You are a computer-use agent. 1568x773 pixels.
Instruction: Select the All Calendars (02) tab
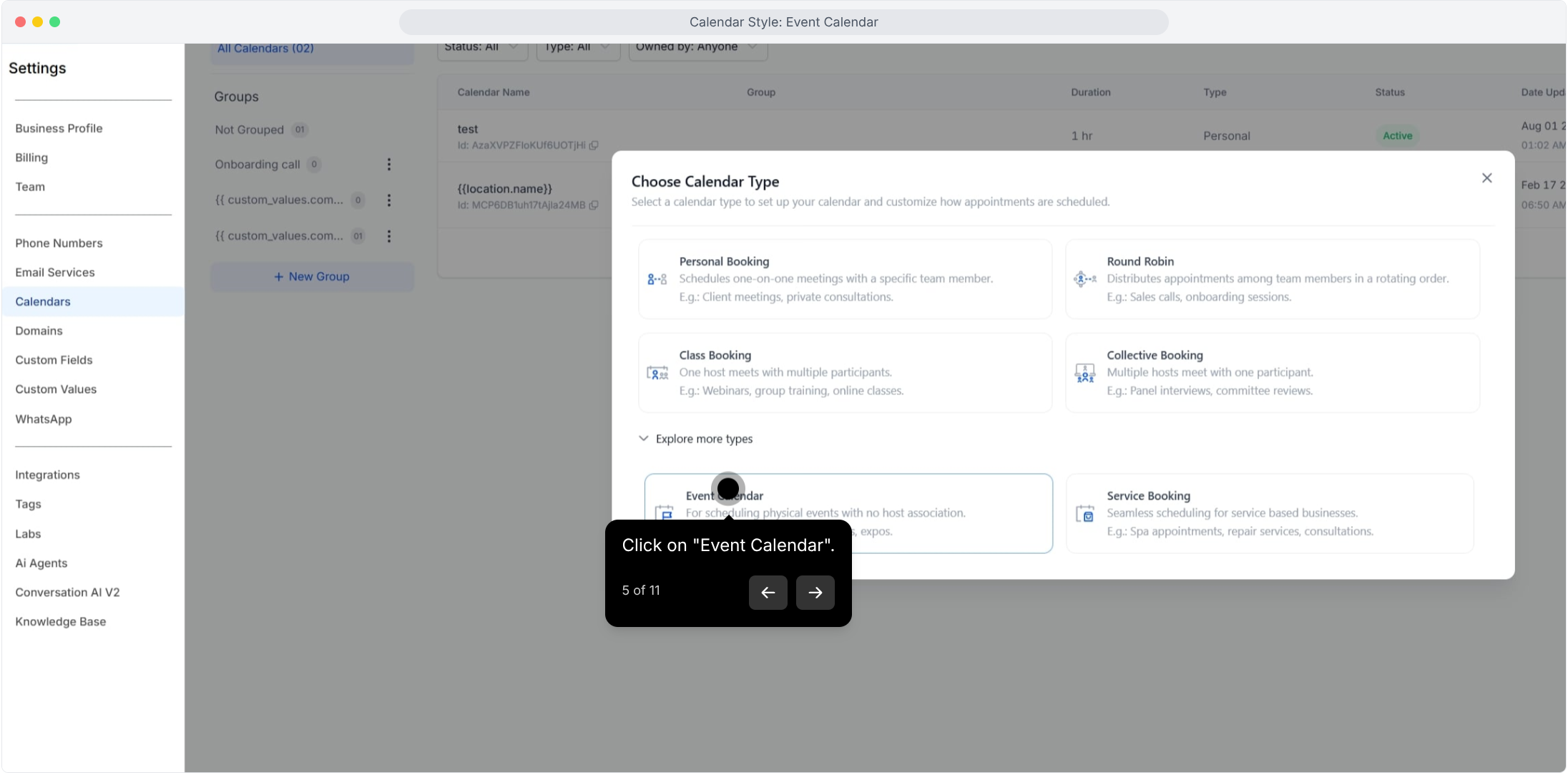click(265, 49)
